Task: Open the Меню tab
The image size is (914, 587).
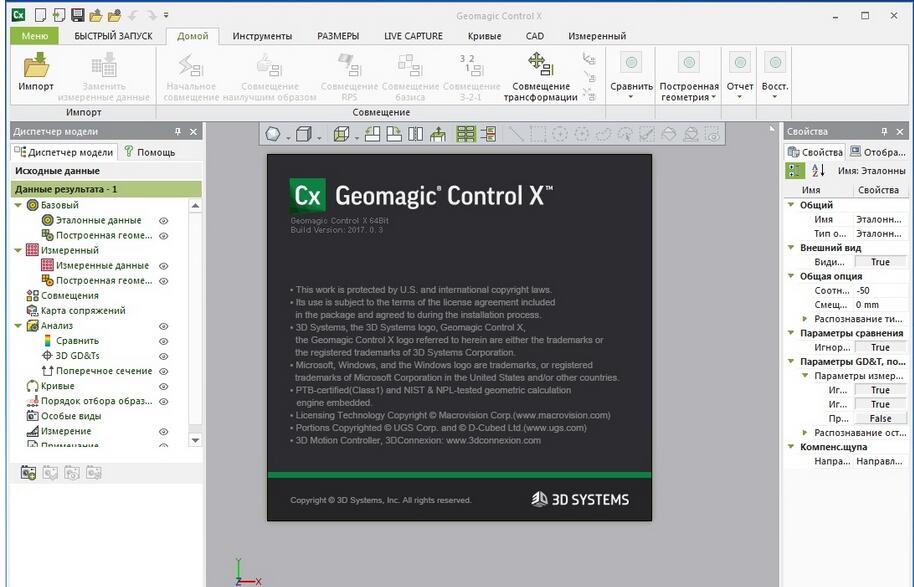Action: 34,36
